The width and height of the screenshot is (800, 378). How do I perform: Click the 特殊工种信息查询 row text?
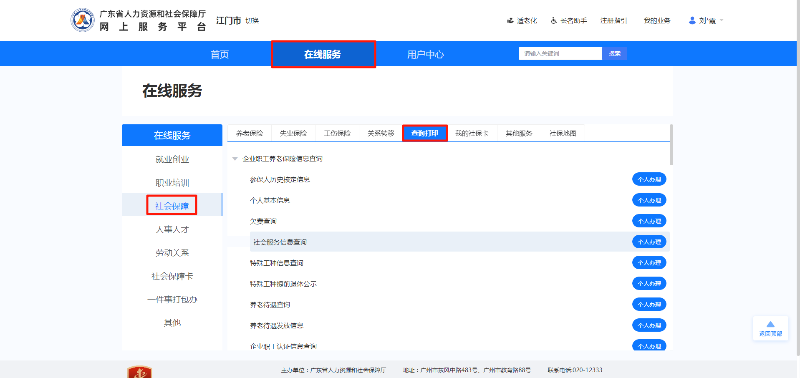[x=277, y=263]
